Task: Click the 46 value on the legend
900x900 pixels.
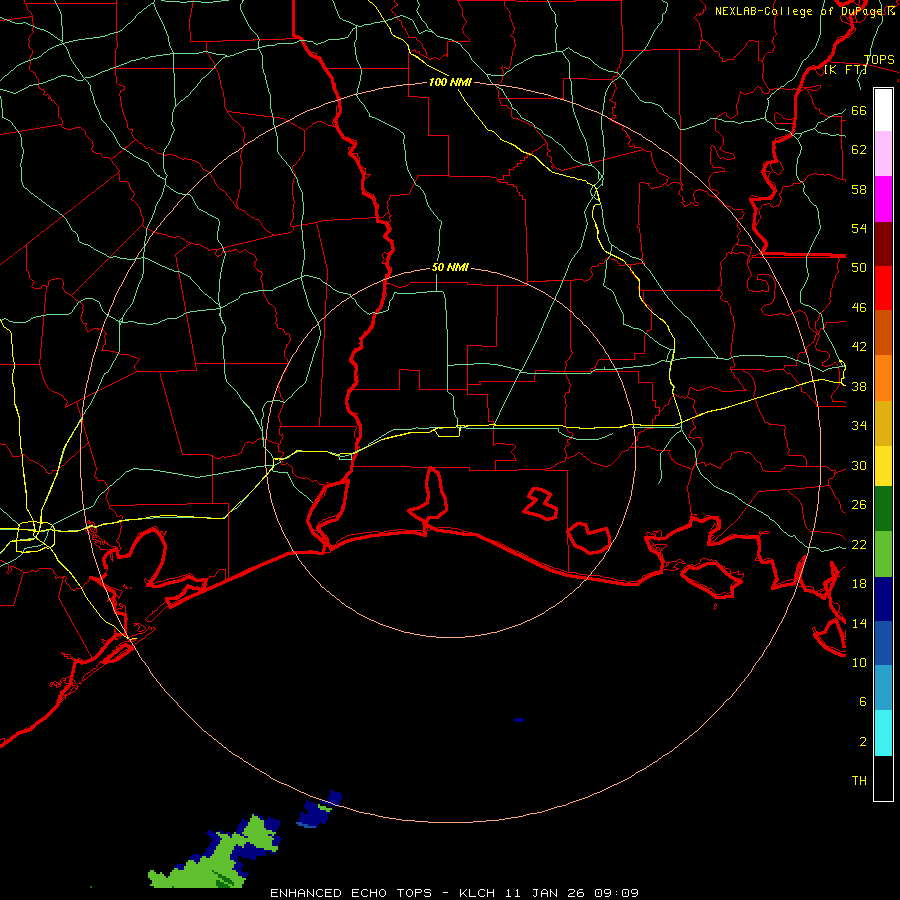Action: click(x=859, y=308)
